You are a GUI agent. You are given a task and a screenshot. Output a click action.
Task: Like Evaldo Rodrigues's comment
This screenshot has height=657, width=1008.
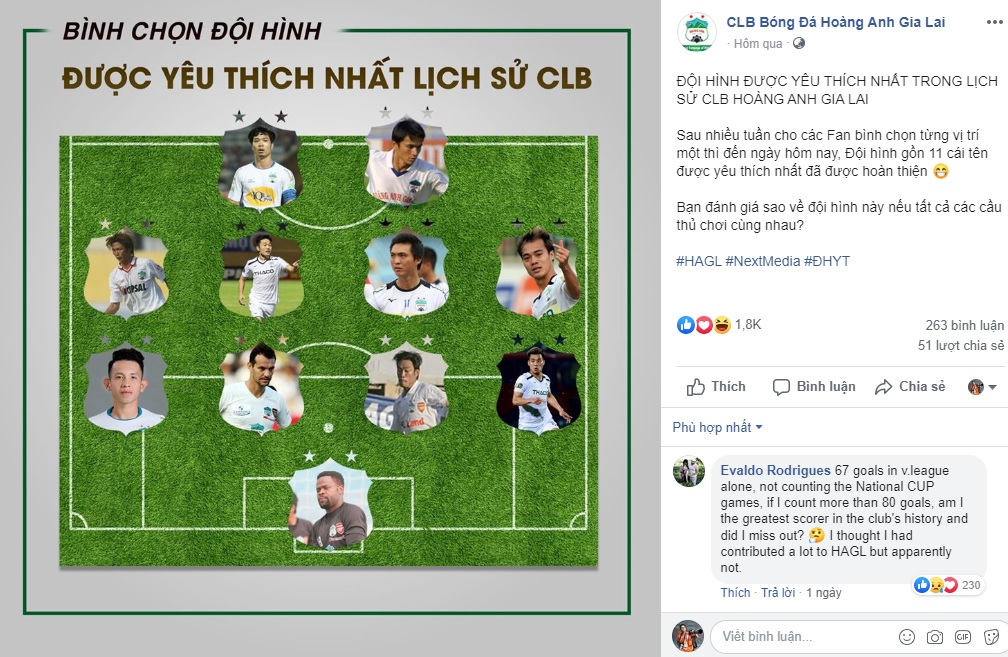(735, 592)
